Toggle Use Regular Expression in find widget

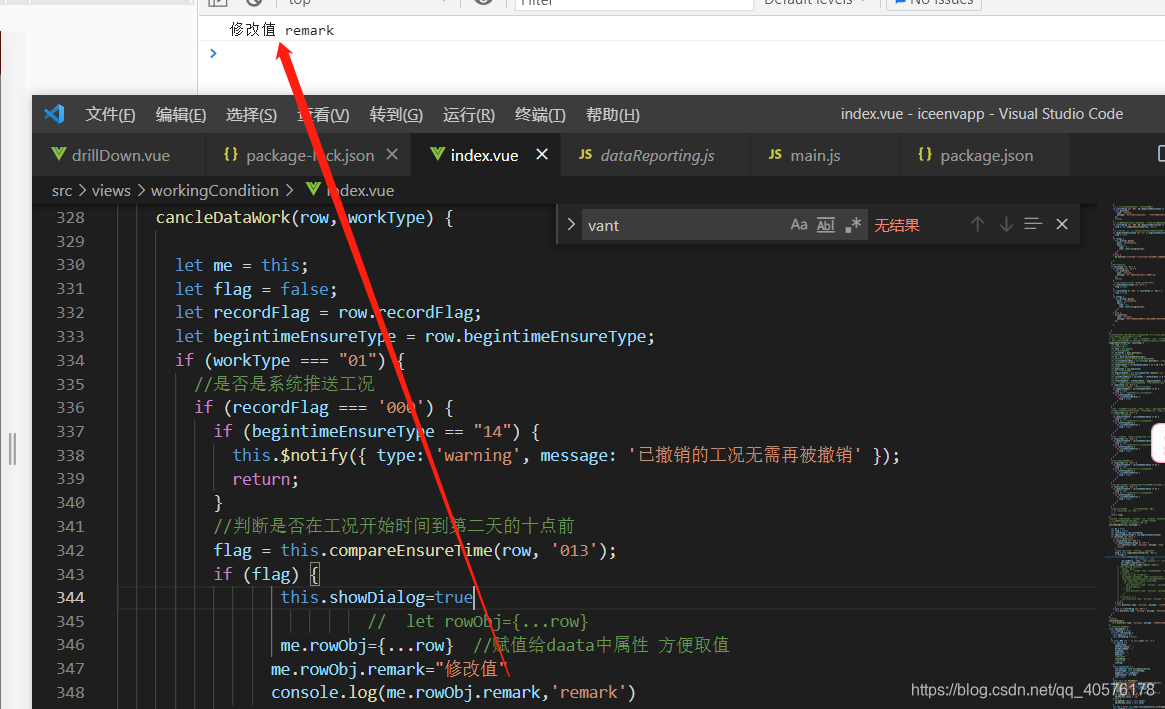pyautogui.click(x=853, y=224)
